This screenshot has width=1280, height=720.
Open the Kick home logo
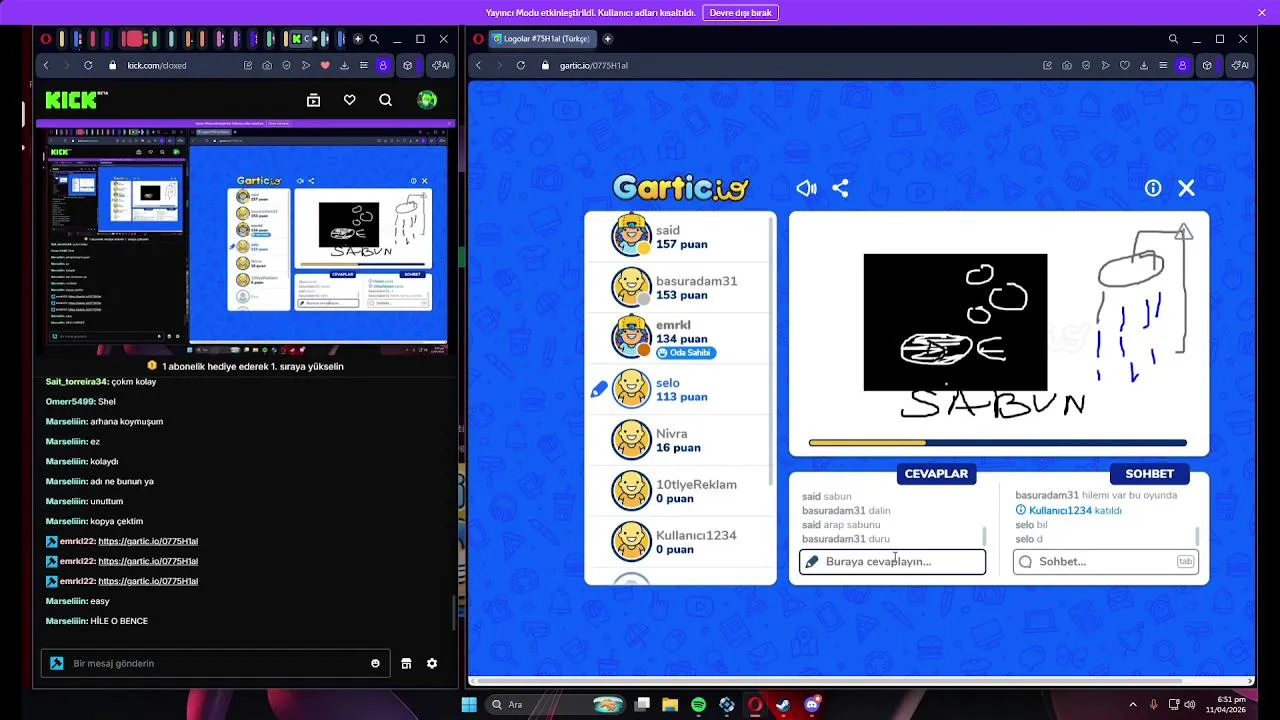[x=76, y=100]
